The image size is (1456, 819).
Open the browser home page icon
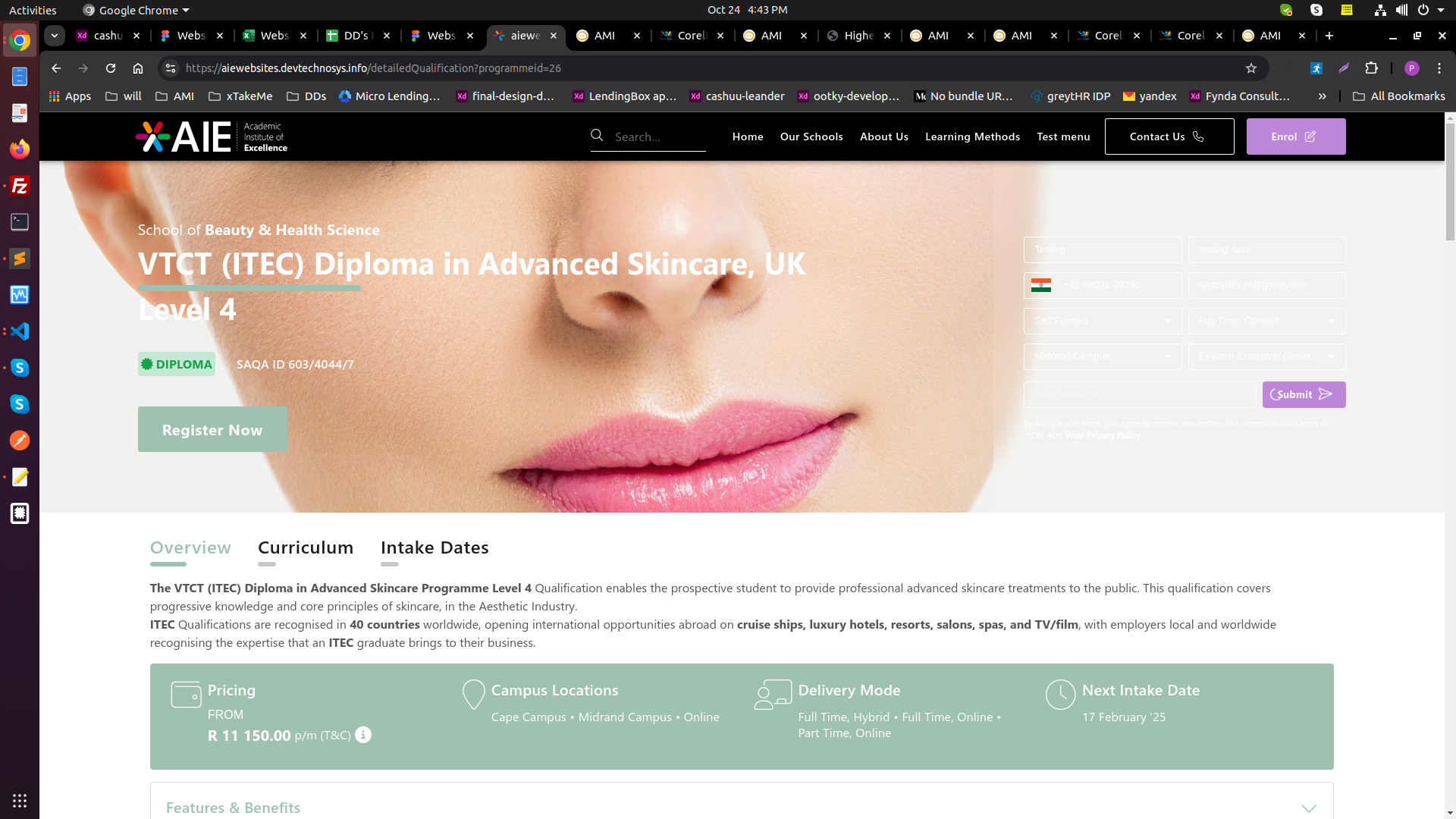138,68
